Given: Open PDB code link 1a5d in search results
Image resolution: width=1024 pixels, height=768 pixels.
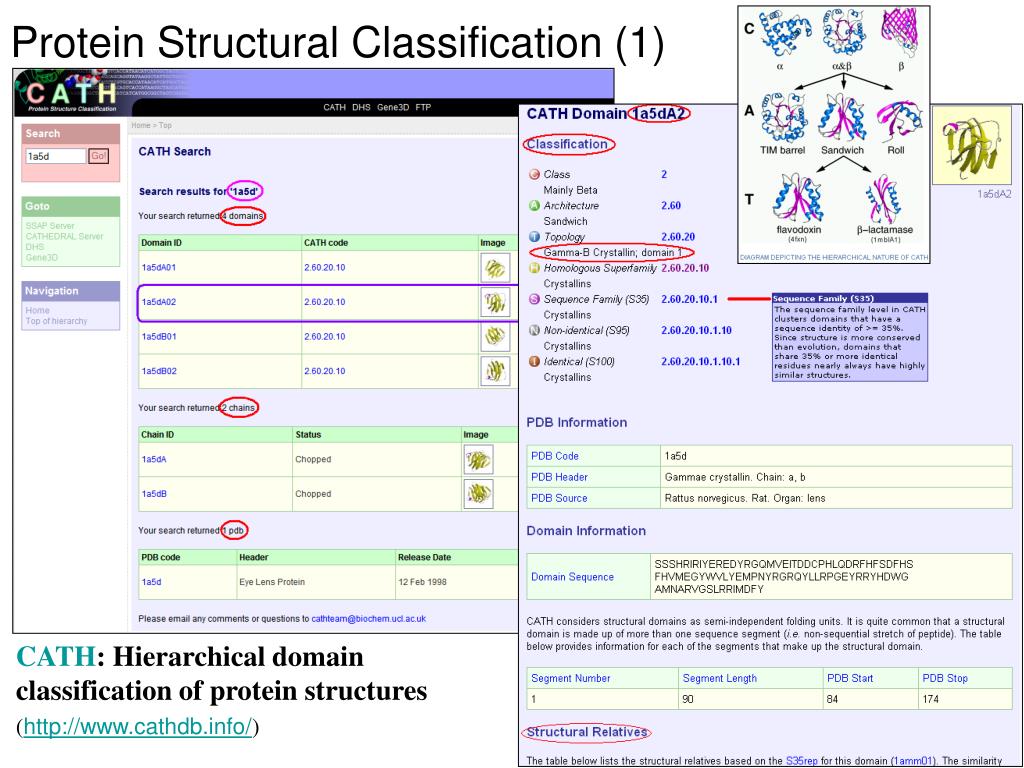Looking at the screenshot, I should pyautogui.click(x=152, y=582).
